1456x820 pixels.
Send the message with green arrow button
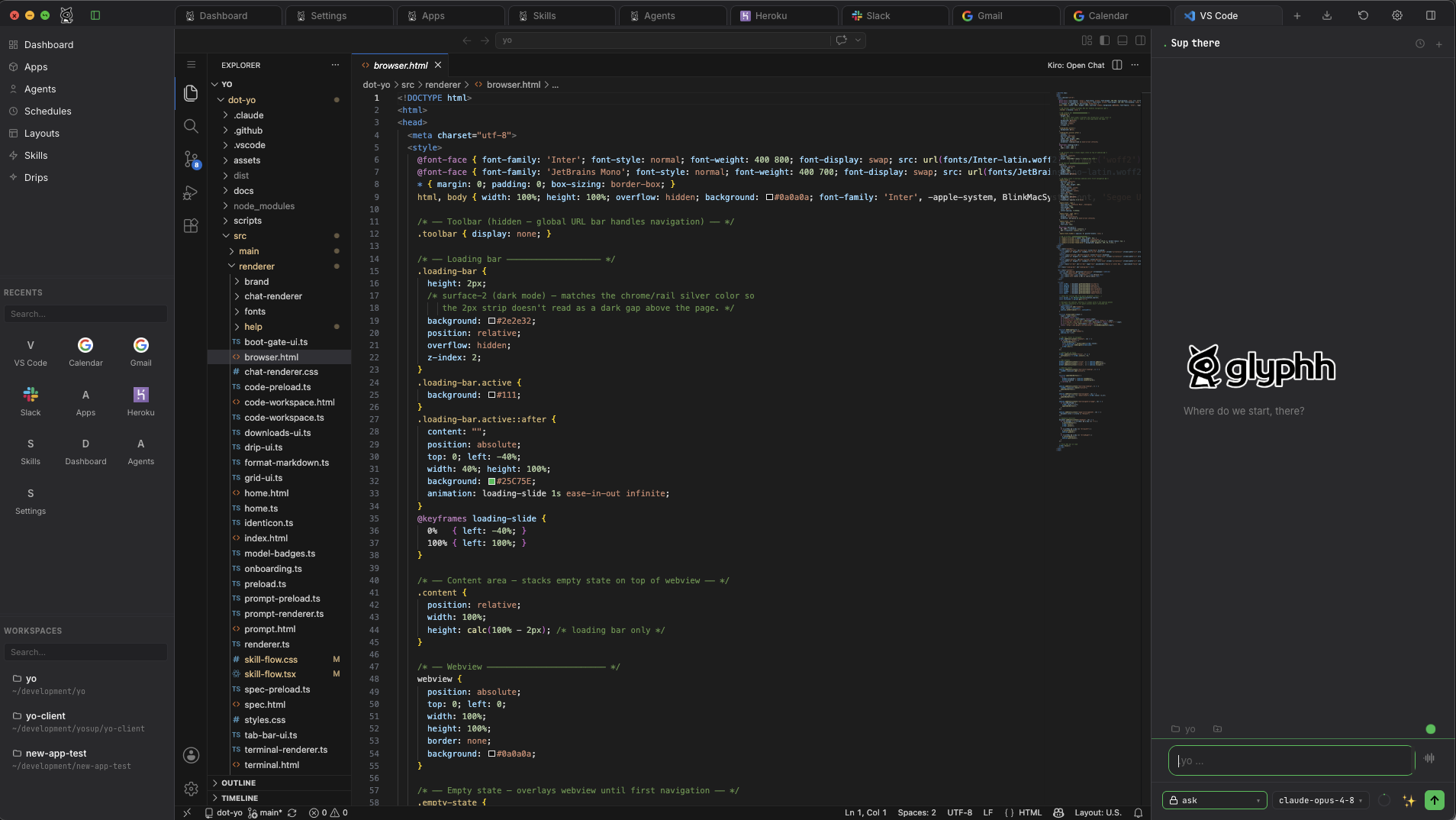click(1435, 800)
